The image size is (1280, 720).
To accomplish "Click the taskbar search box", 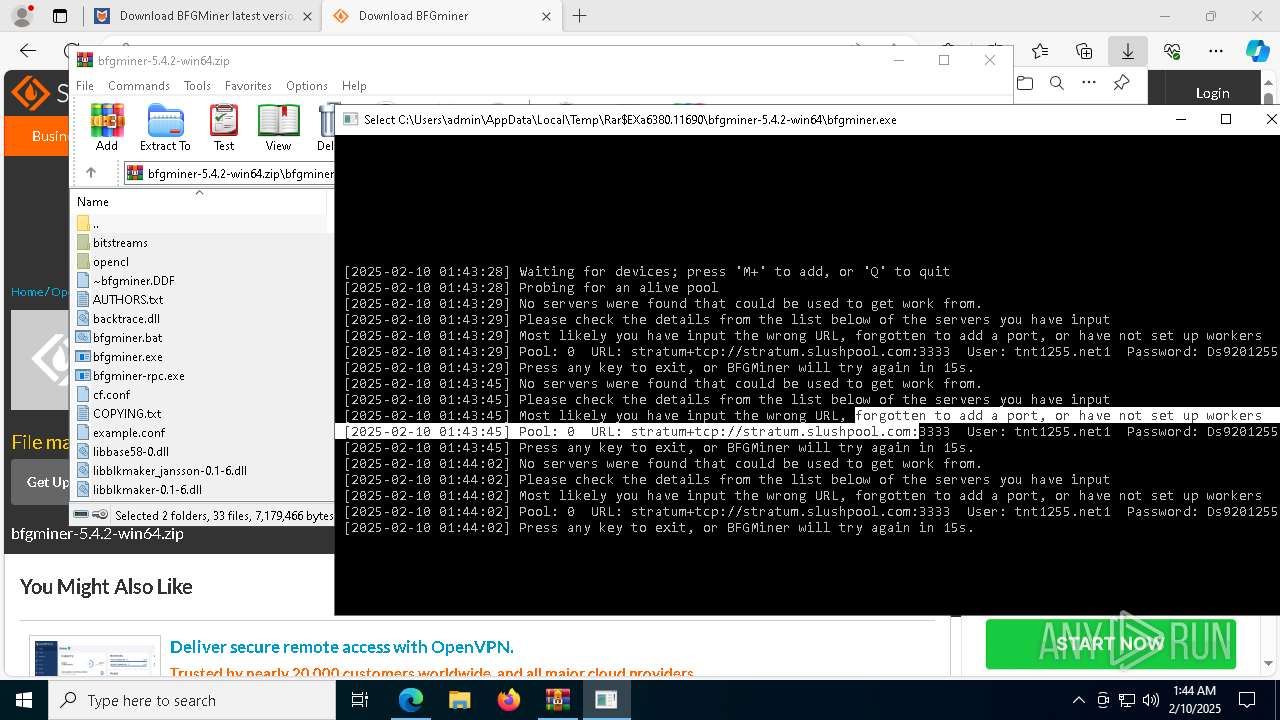I will (x=192, y=700).
